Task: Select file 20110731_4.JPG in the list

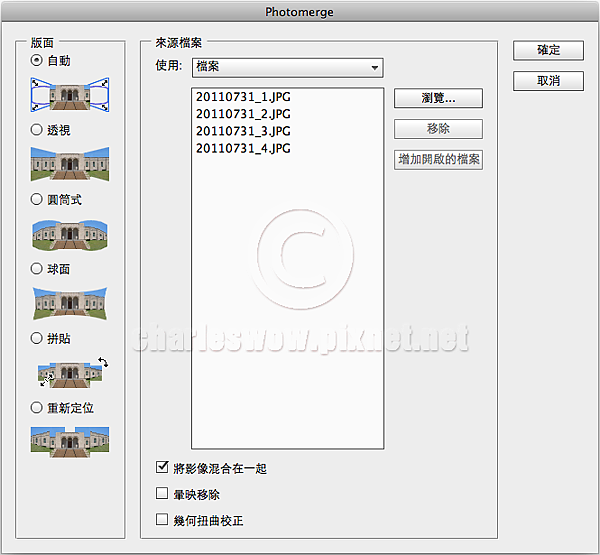Action: point(243,149)
